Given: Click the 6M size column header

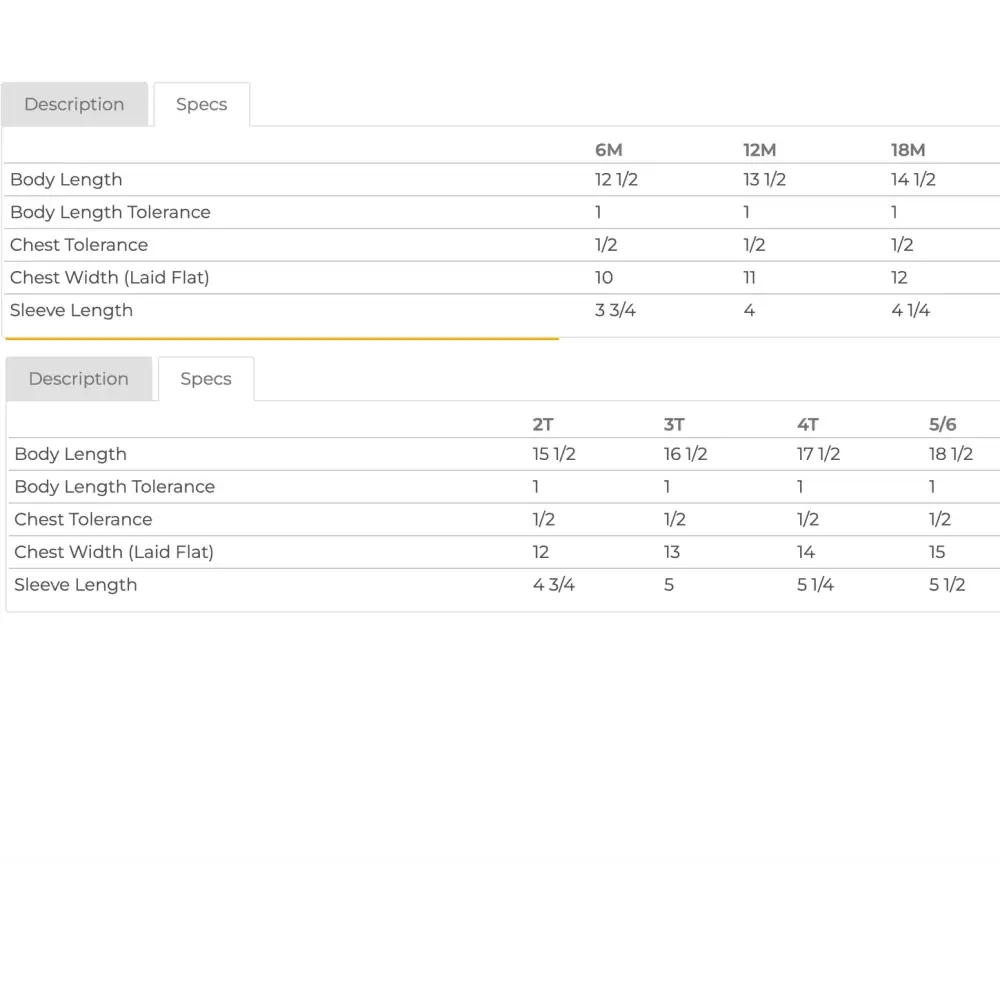Looking at the screenshot, I should coord(608,150).
